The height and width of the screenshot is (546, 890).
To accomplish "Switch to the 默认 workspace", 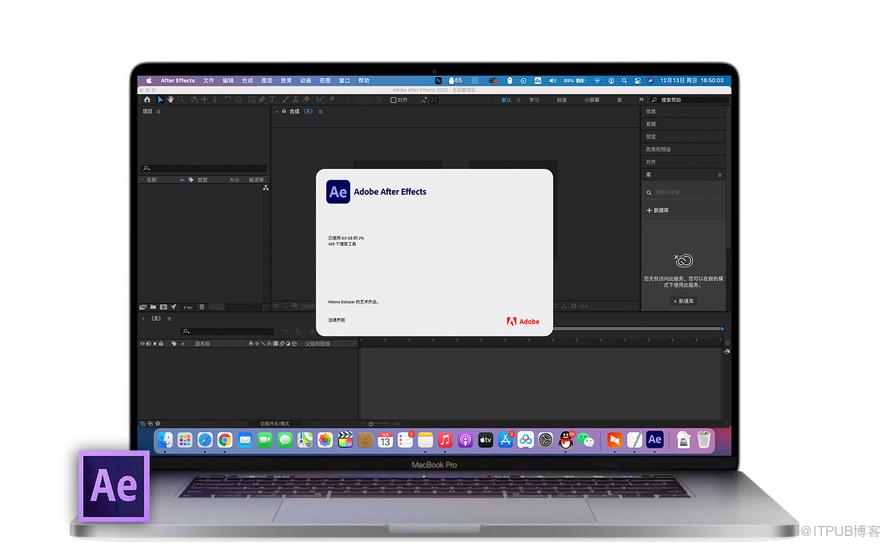I will 506,100.
